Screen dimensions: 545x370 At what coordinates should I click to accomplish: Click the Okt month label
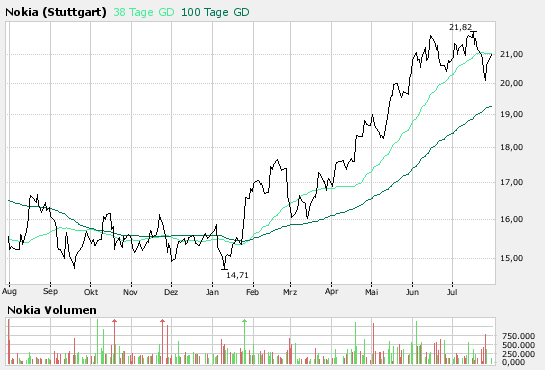pyautogui.click(x=91, y=292)
